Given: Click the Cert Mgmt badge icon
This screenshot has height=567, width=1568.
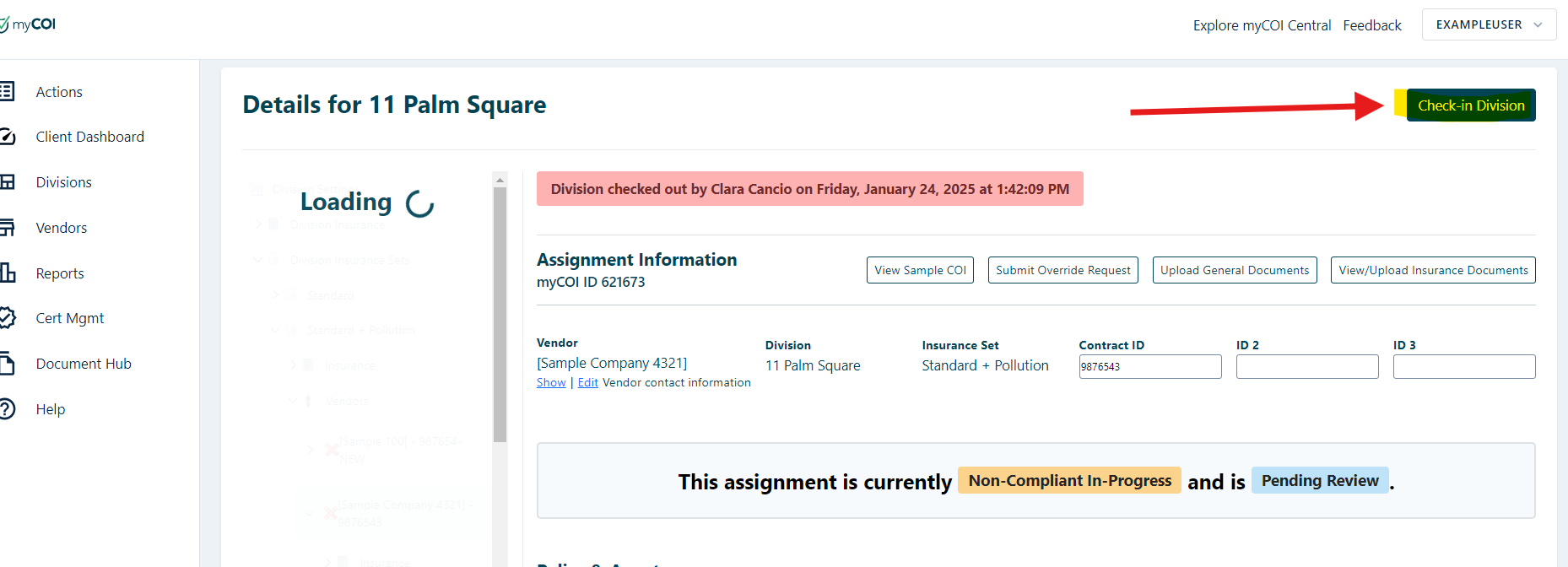Looking at the screenshot, I should coord(7,318).
